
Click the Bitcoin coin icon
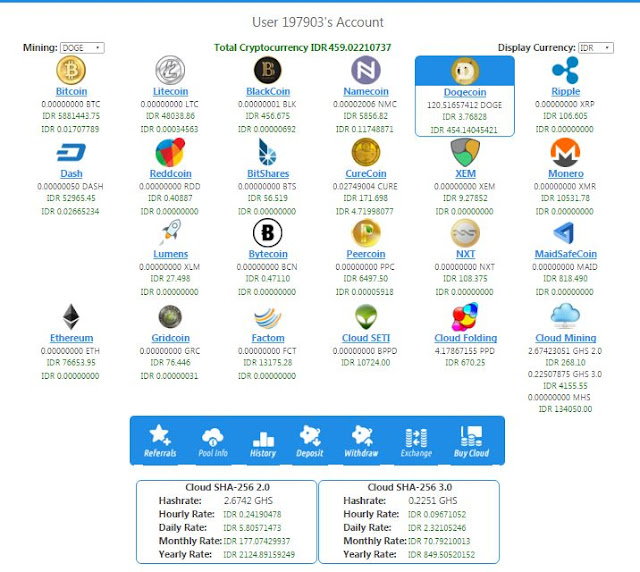(x=71, y=70)
